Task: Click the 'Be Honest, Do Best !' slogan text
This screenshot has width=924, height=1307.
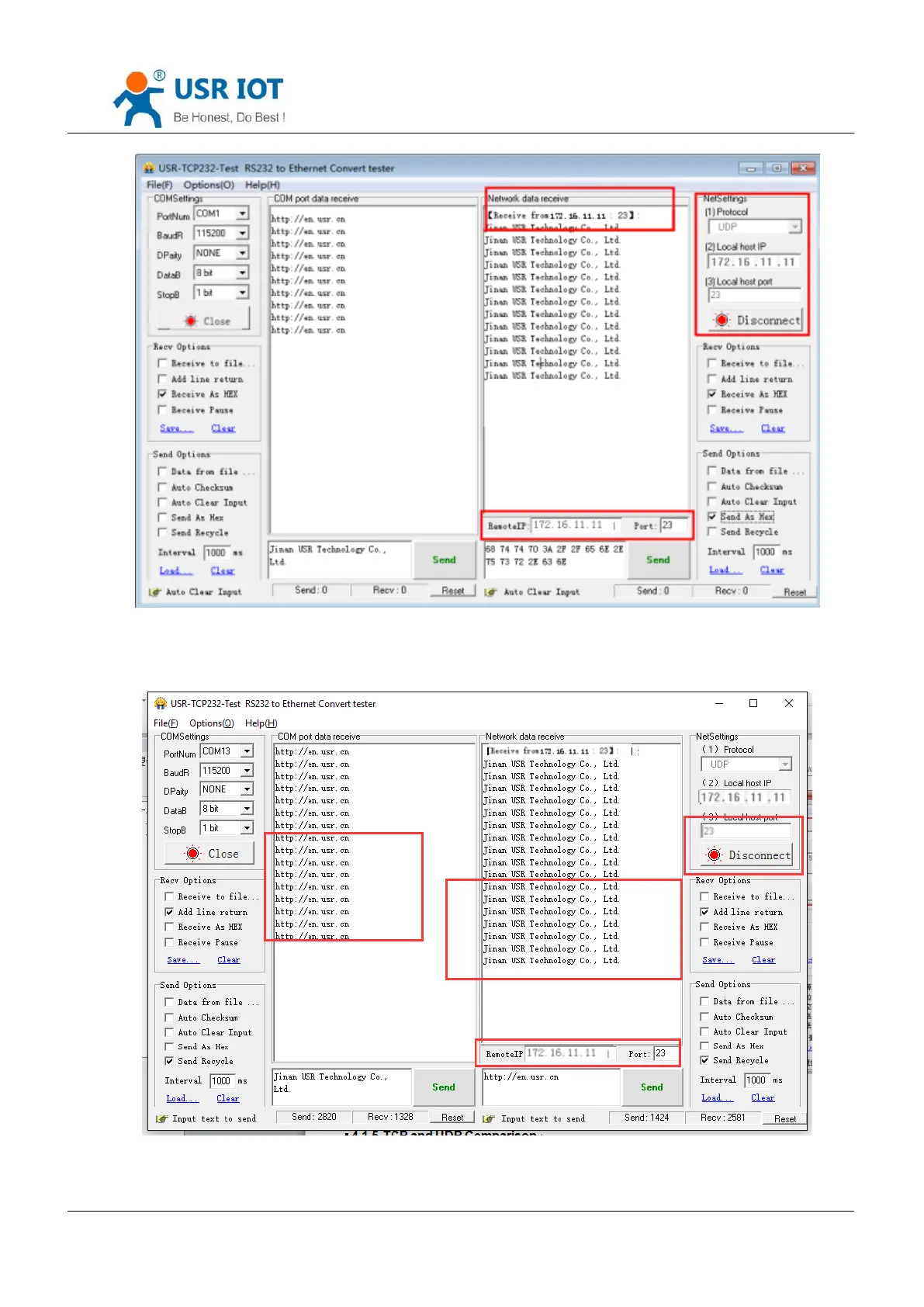Action: click(230, 118)
